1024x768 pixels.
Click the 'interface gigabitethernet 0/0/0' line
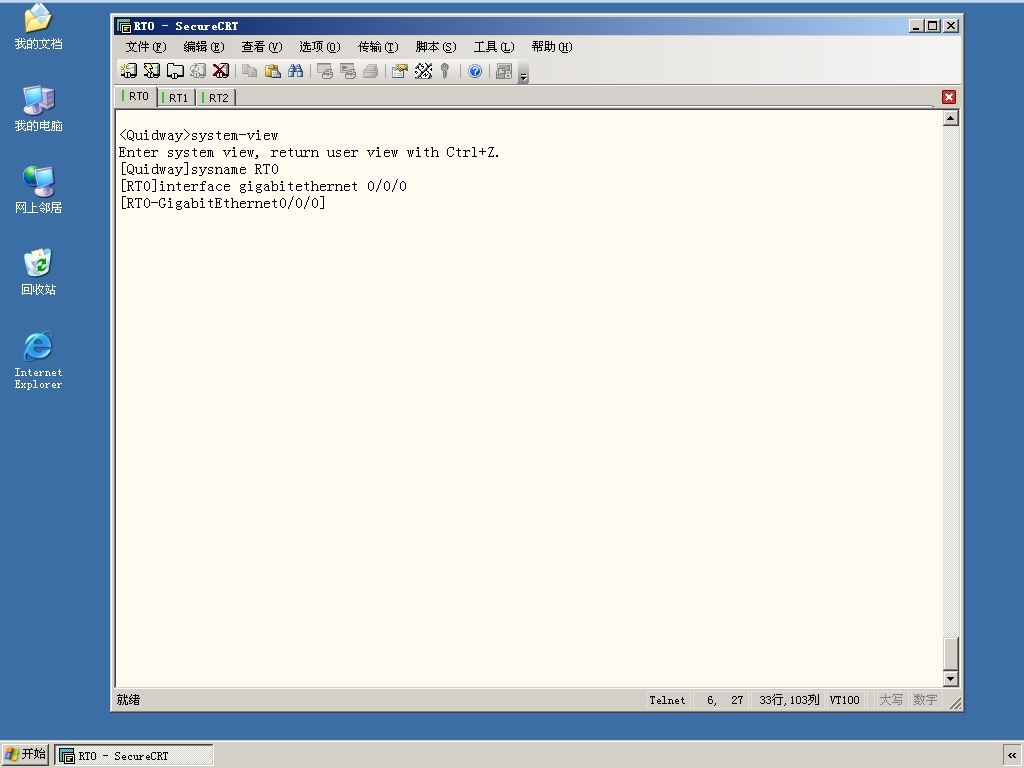[x=263, y=186]
